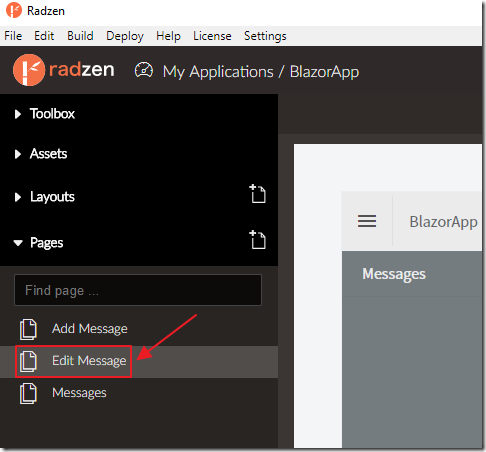
Task: Click the Find page search field
Action: [138, 290]
